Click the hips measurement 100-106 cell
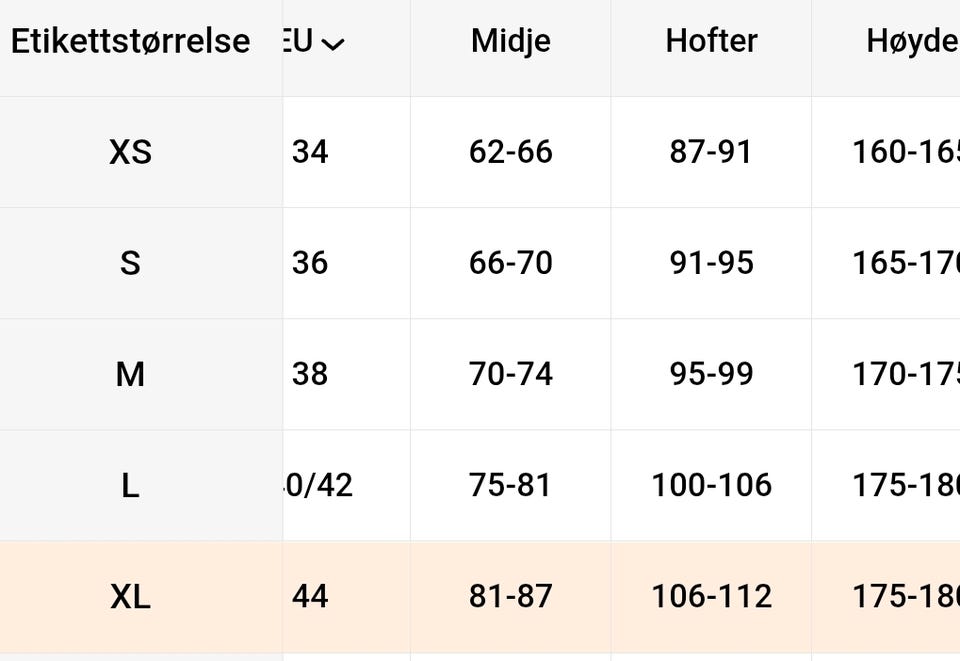The width and height of the screenshot is (960, 661). click(x=711, y=486)
